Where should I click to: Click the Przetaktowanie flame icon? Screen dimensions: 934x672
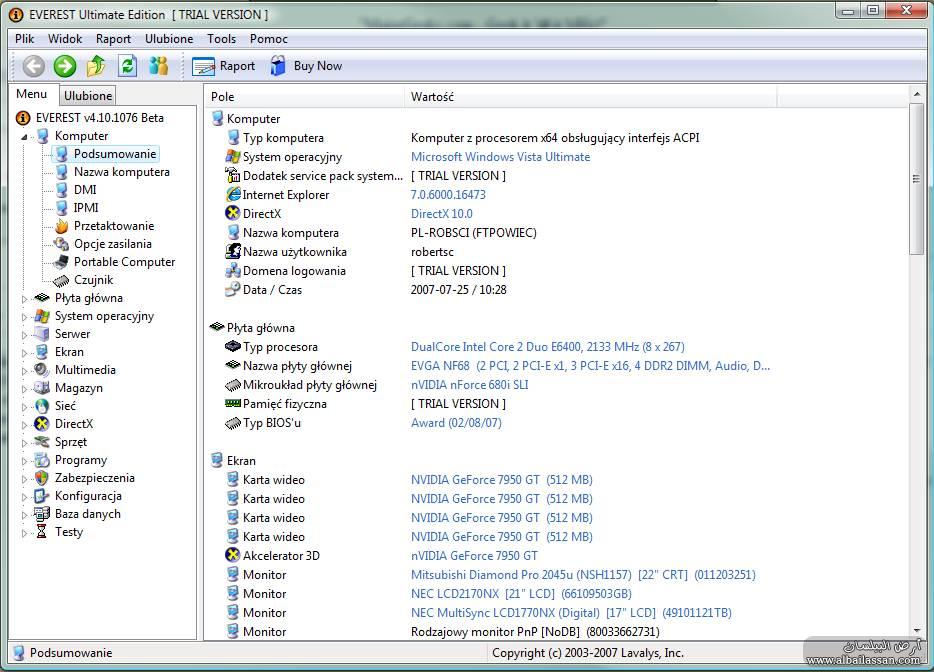(61, 226)
